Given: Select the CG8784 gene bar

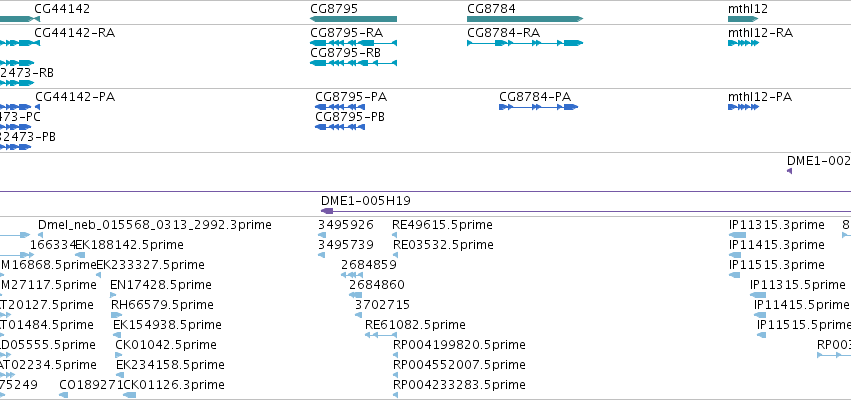Looking at the screenshot, I should [x=525, y=19].
